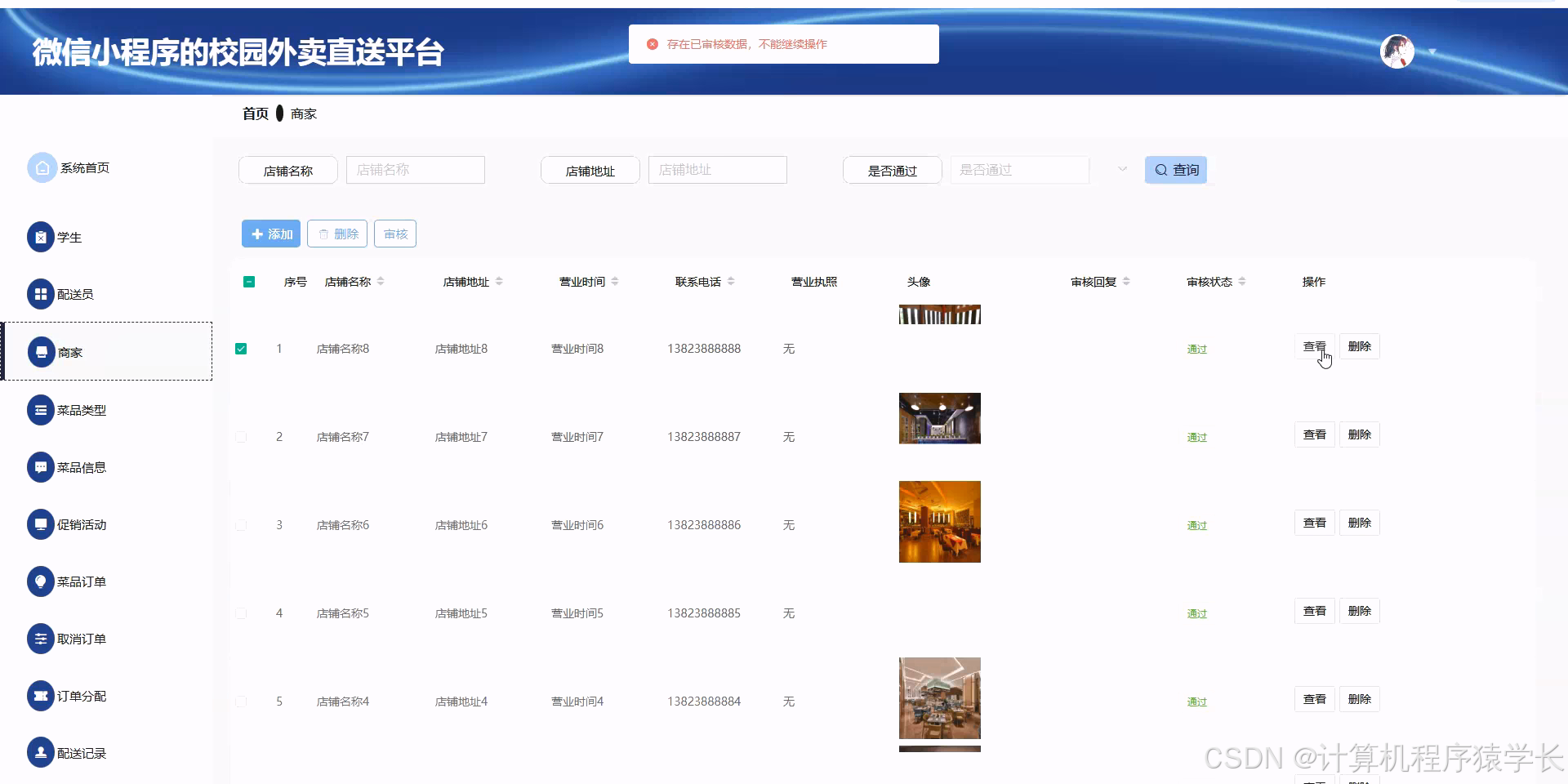The width and height of the screenshot is (1568, 784).
Task: Click 删除 for 店铺名称4
Action: pos(1360,699)
